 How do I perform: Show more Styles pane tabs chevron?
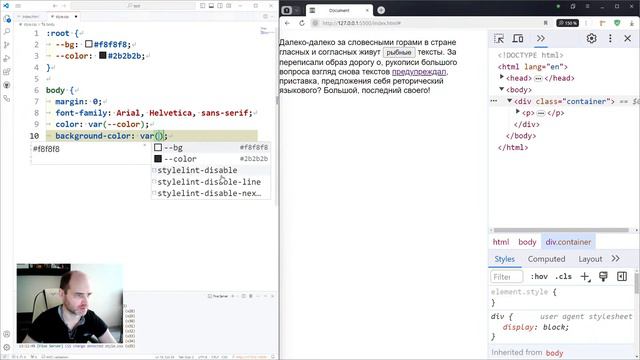(616, 259)
